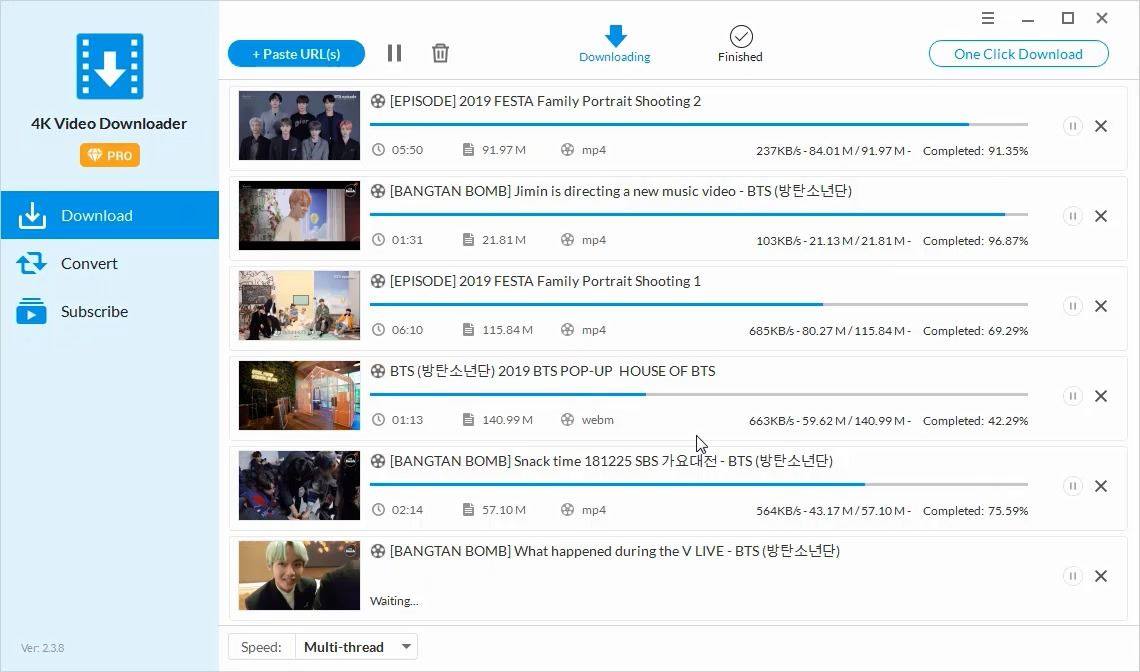Open the Speed Multi-thread dropdown
Image resolution: width=1140 pixels, height=672 pixels.
point(356,647)
